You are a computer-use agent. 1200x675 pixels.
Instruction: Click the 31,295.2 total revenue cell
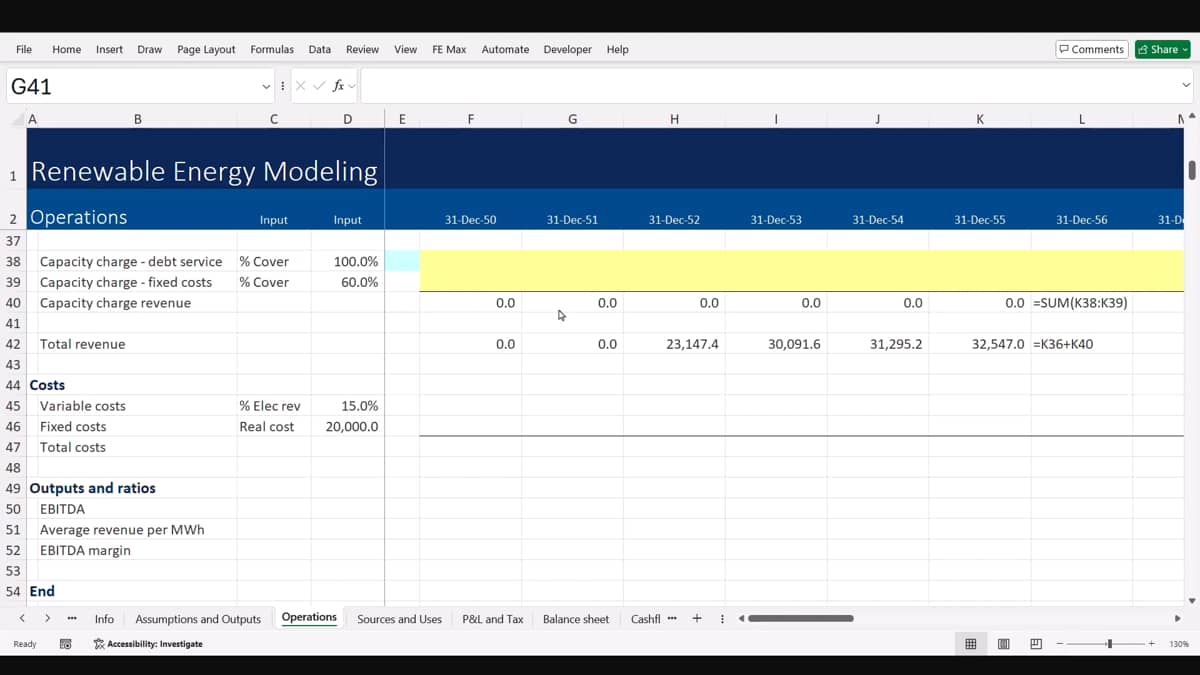[x=877, y=344]
